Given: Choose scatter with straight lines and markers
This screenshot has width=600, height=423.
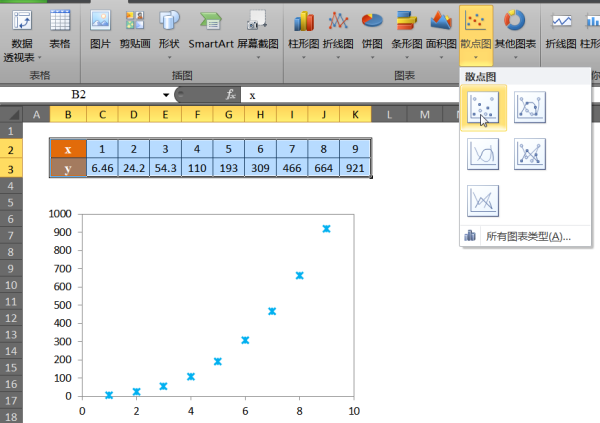Looking at the screenshot, I should 530,154.
